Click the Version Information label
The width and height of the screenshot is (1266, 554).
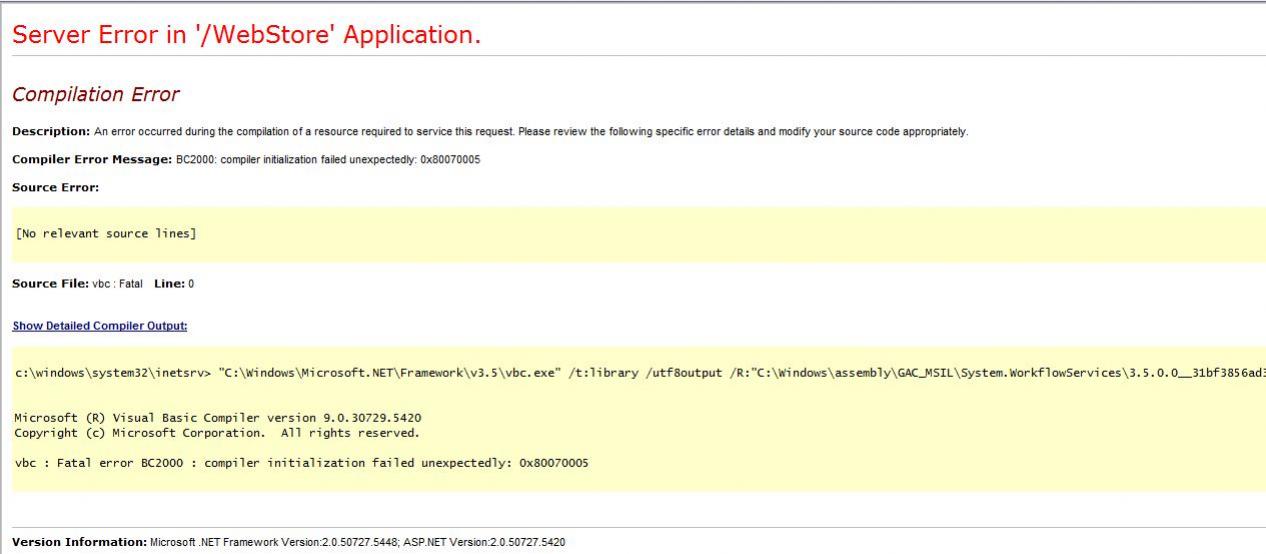[x=79, y=542]
